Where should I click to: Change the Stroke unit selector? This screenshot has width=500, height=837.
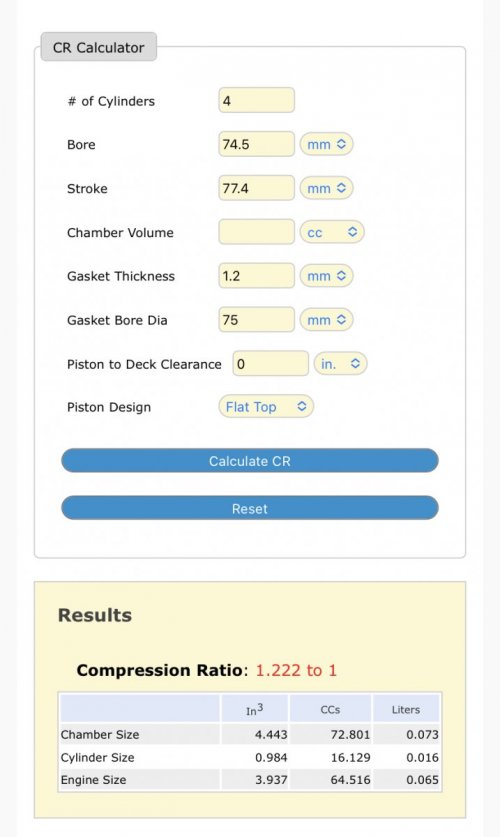(x=327, y=188)
